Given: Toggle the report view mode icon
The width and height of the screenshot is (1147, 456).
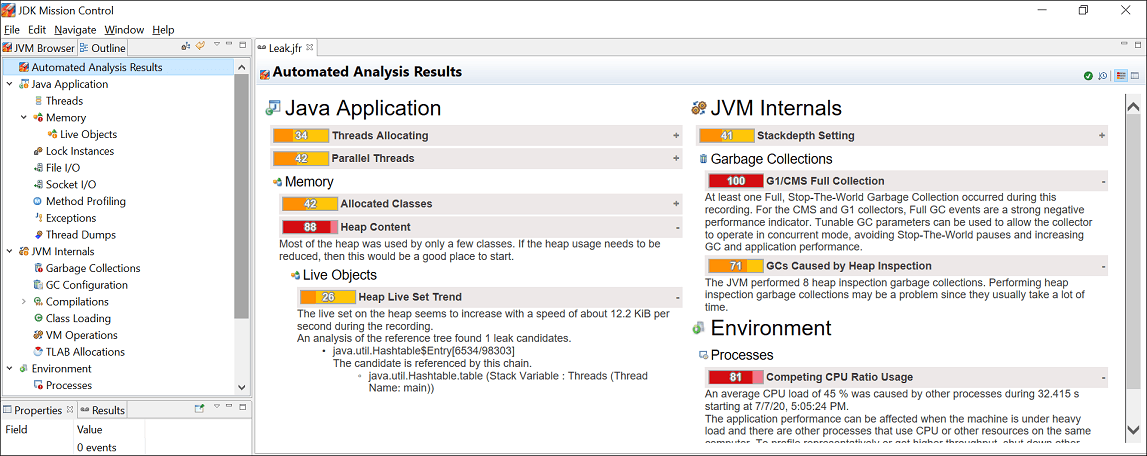Looking at the screenshot, I should click(1121, 75).
